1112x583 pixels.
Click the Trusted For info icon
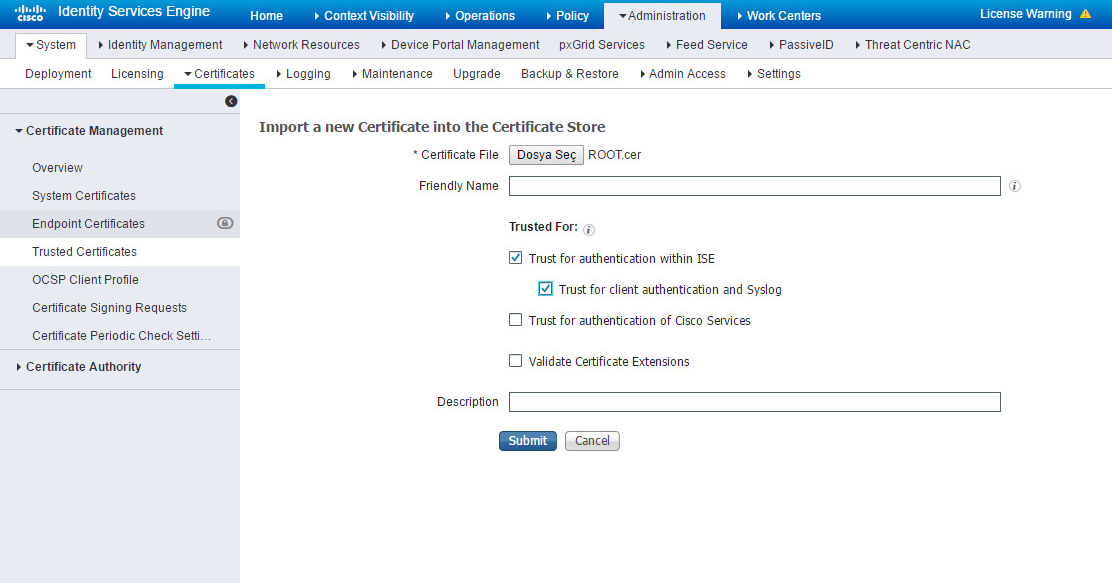point(589,229)
